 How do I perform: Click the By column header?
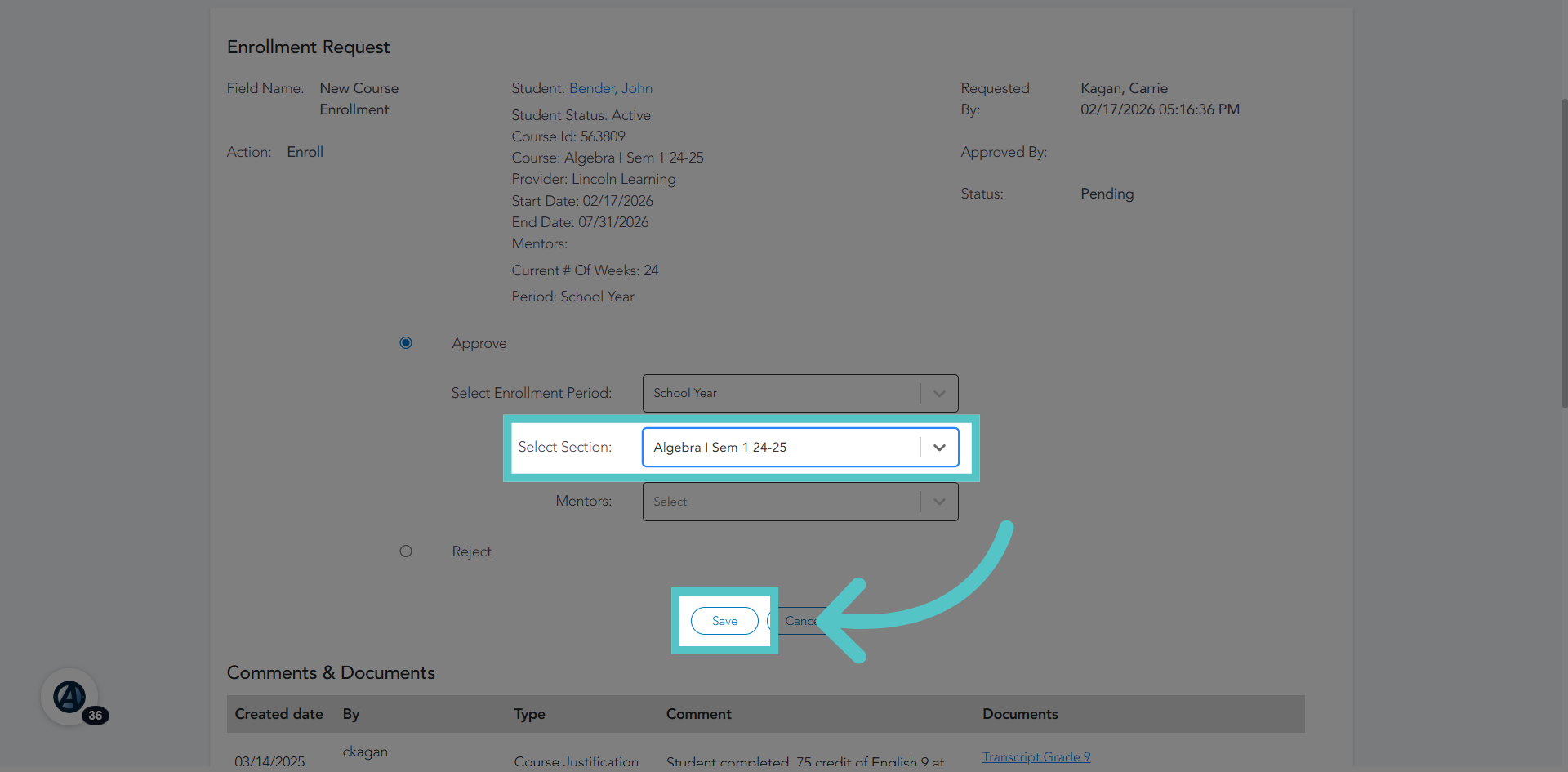point(351,714)
